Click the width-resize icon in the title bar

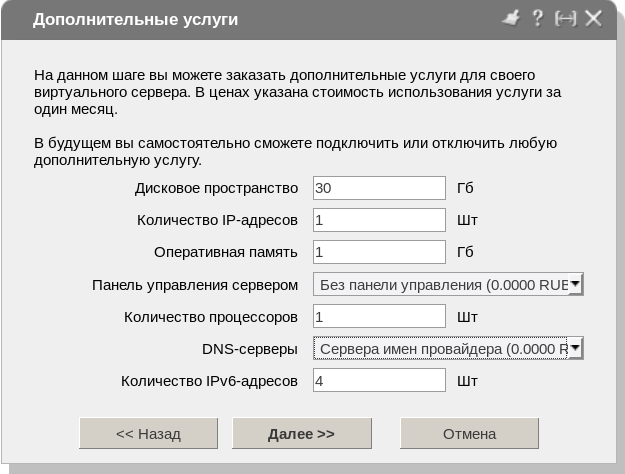pos(565,19)
